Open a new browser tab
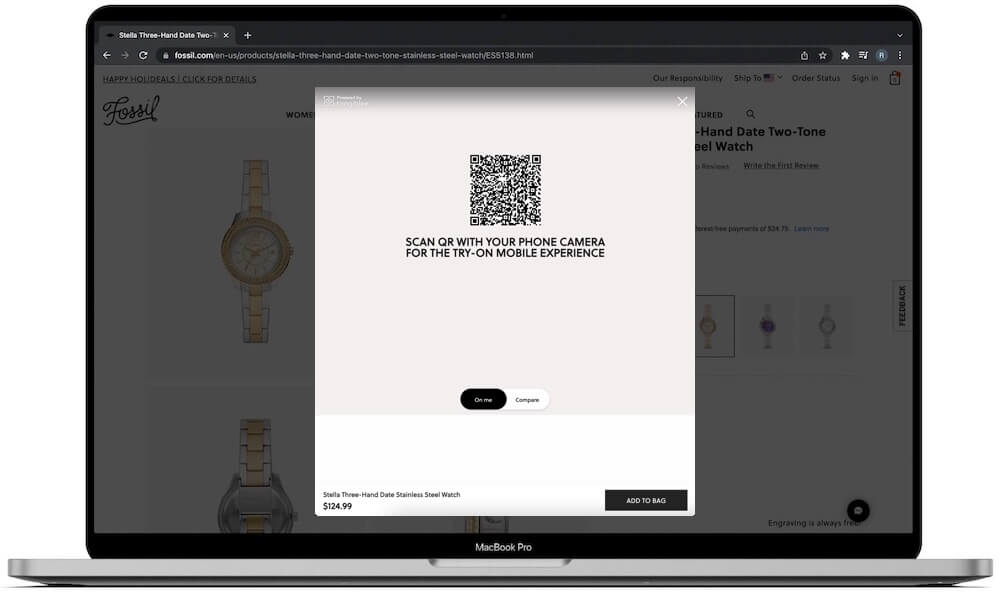This screenshot has height=593, width=1000. [x=247, y=35]
